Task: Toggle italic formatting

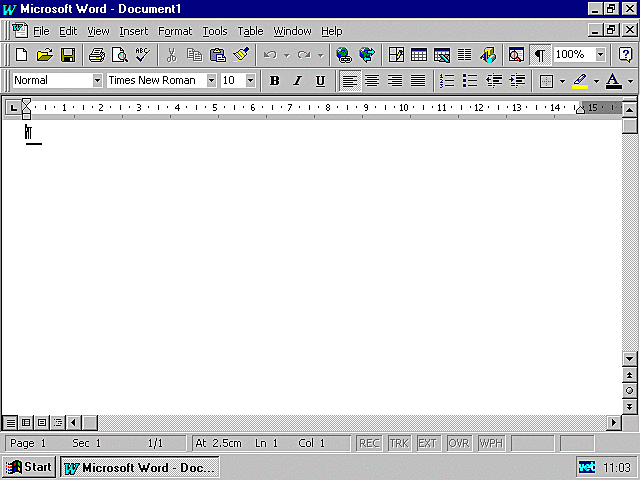Action: coord(298,81)
